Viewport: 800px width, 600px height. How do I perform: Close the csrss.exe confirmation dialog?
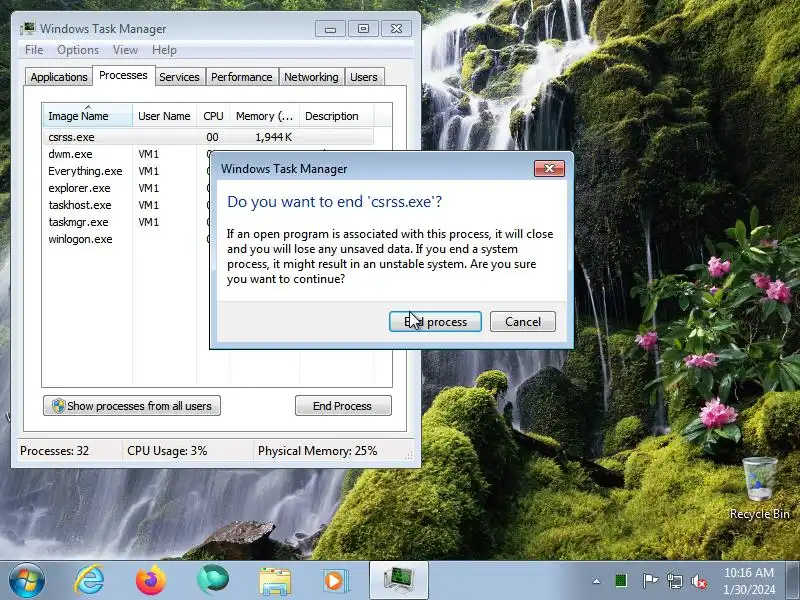(x=549, y=168)
